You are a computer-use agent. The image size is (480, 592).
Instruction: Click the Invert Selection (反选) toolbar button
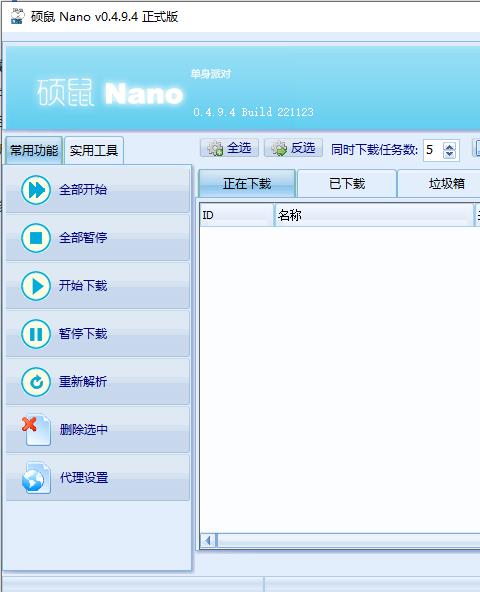tap(293, 148)
